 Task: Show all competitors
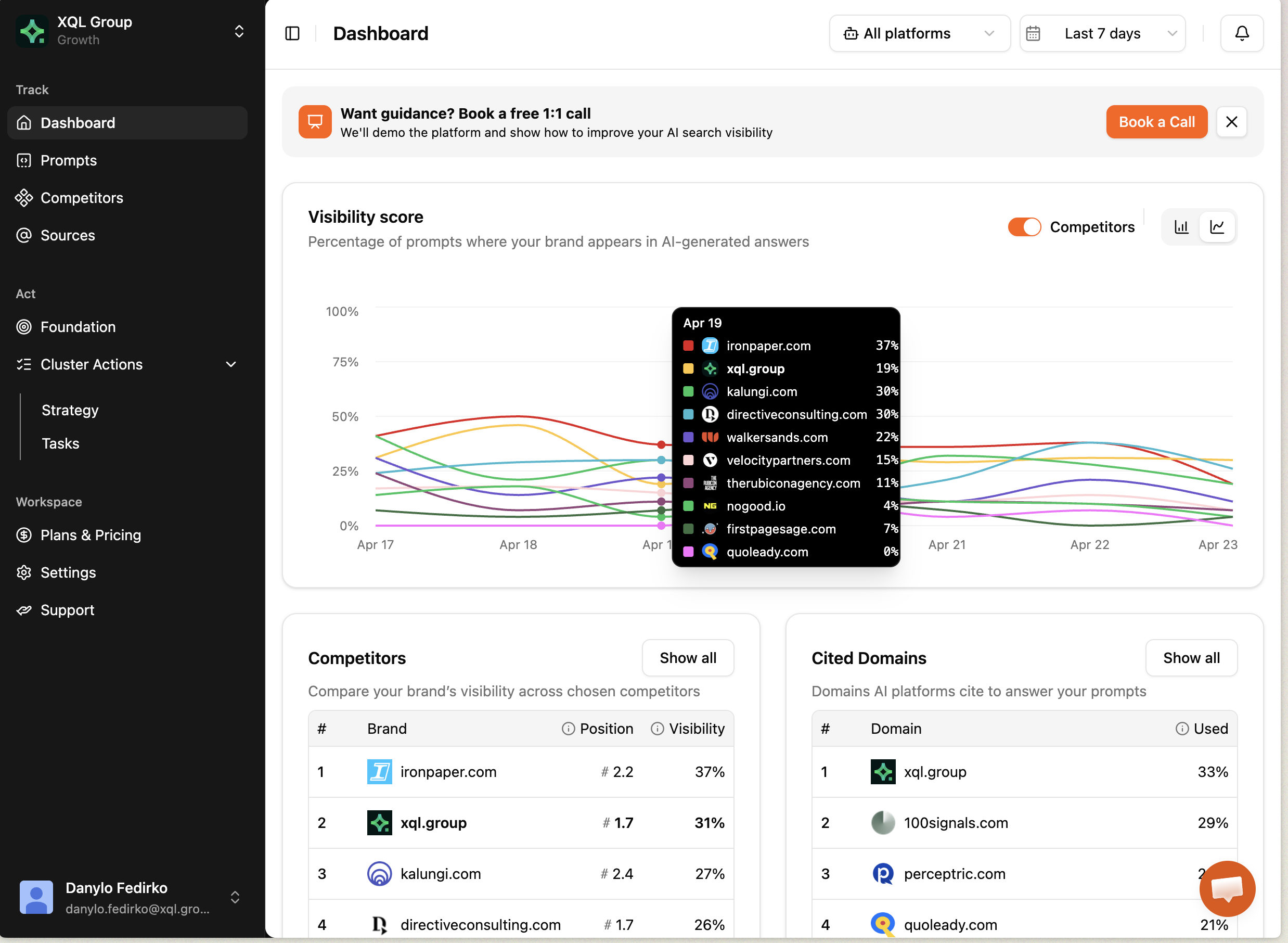(688, 658)
